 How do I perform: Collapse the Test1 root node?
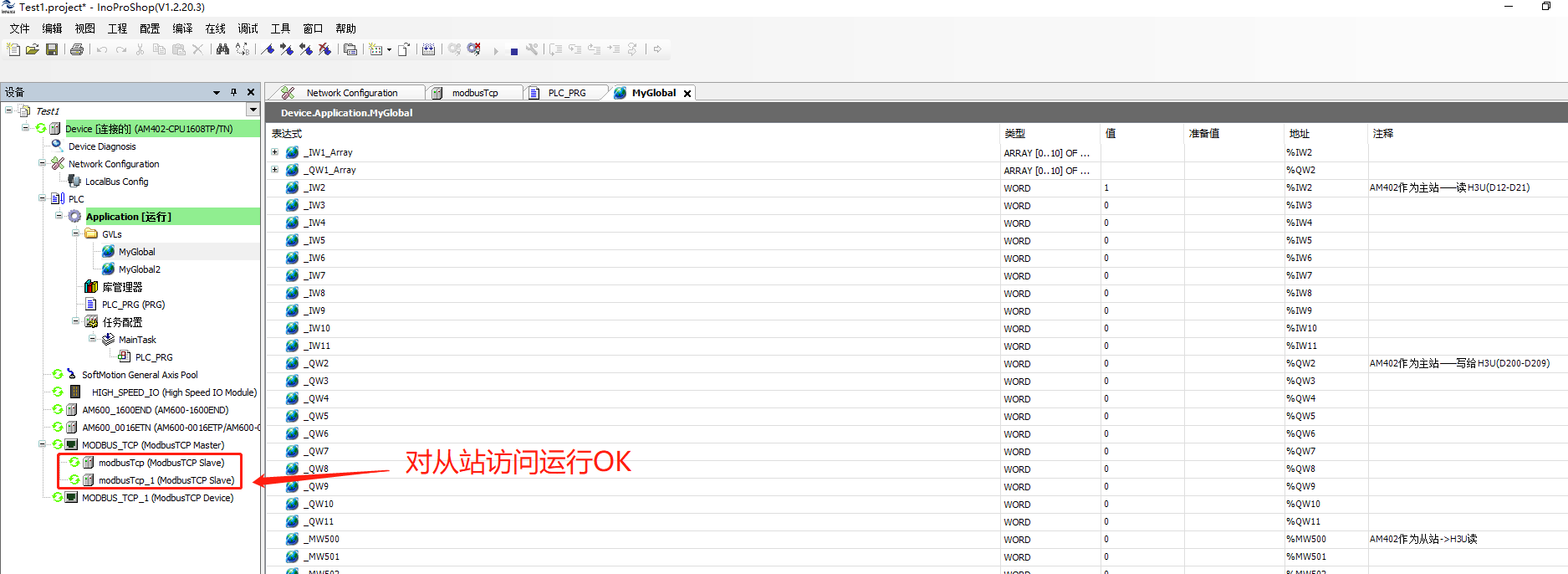pos(9,110)
